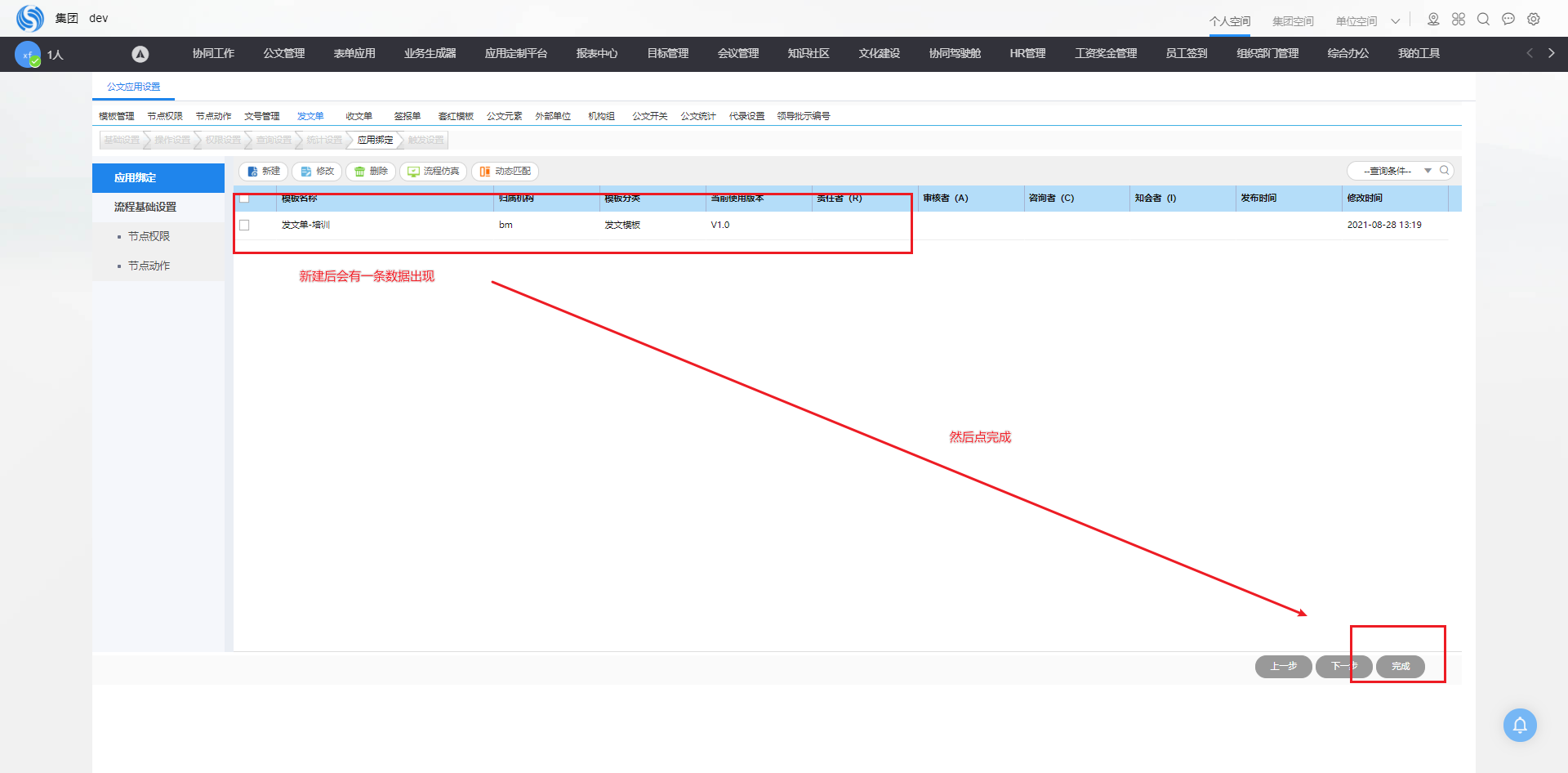Click the header search magnifier icon
This screenshot has height=773, width=1568.
coord(1484,19)
